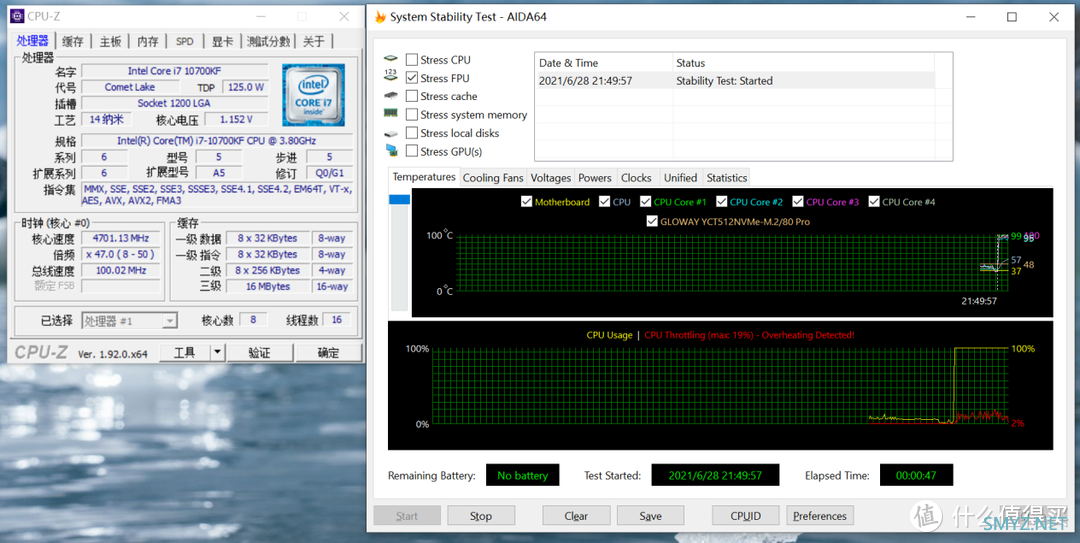Image resolution: width=1080 pixels, height=543 pixels.
Task: Enable the Stress cache checkbox
Action: pos(411,96)
